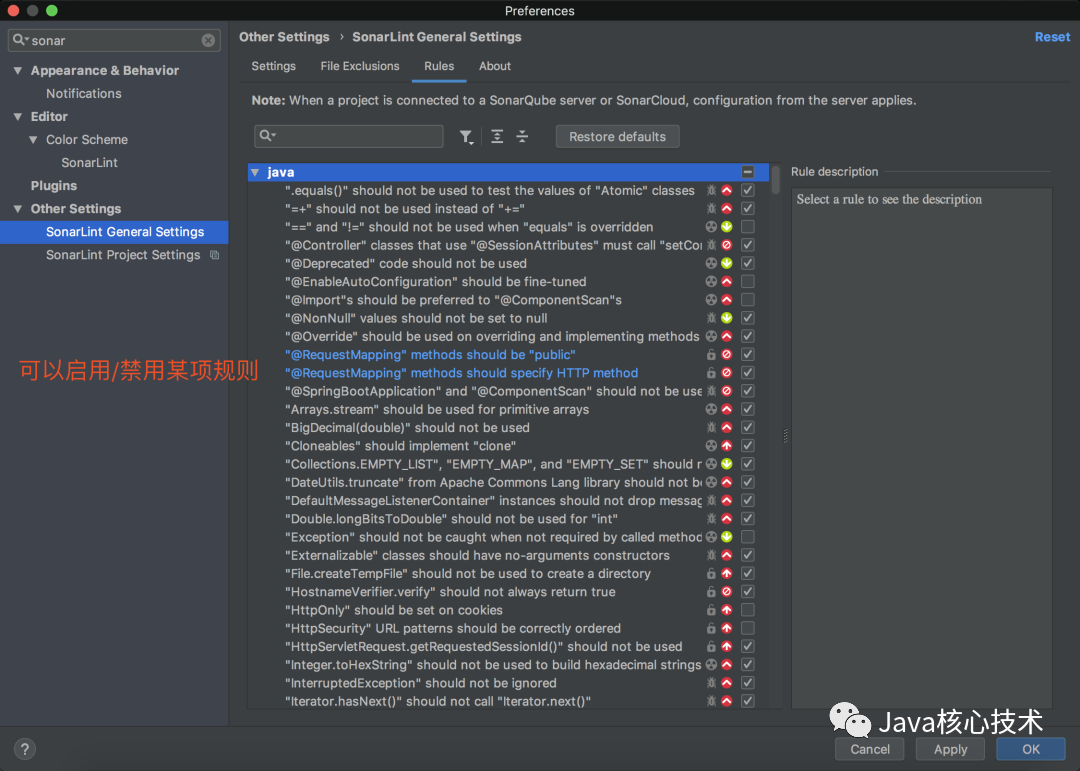Open SonarLint under Color Scheme
This screenshot has width=1080, height=771.
pos(90,163)
